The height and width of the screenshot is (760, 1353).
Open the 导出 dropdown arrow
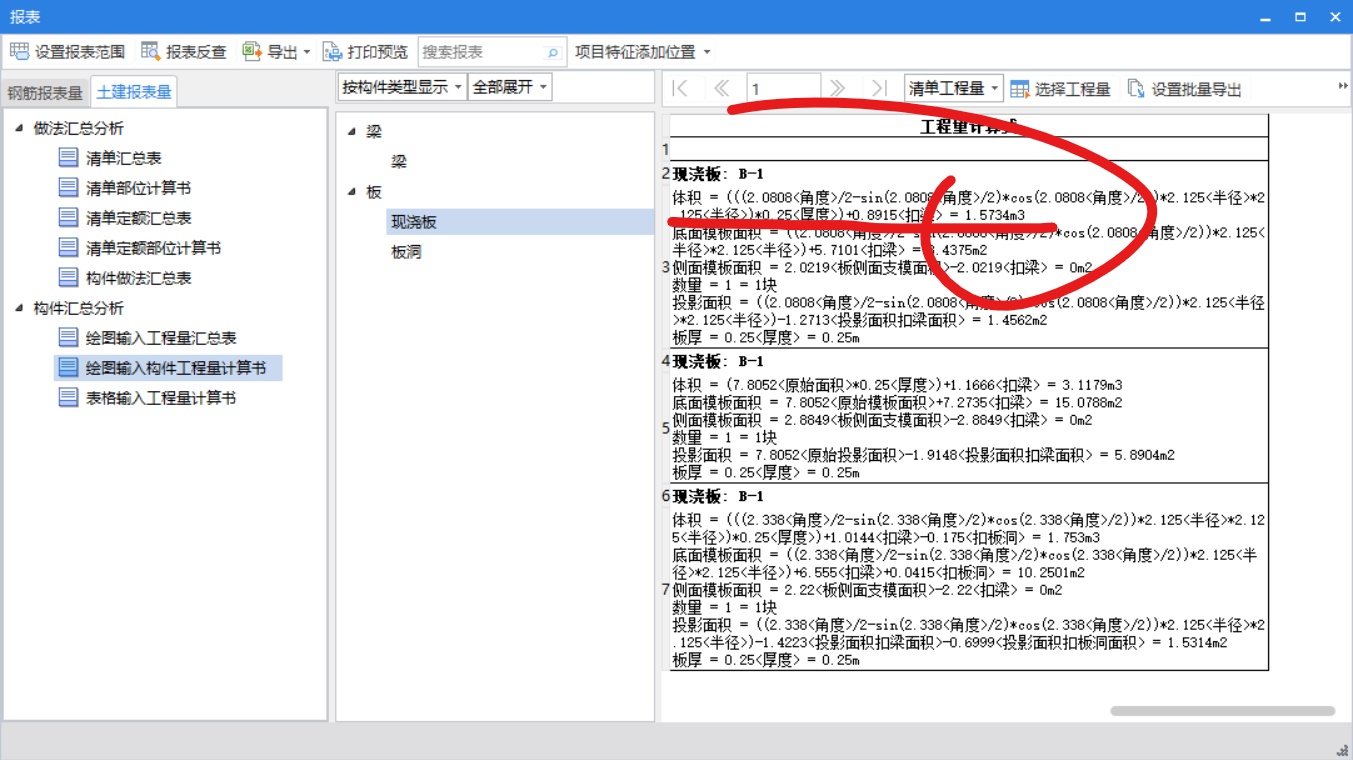pyautogui.click(x=307, y=52)
